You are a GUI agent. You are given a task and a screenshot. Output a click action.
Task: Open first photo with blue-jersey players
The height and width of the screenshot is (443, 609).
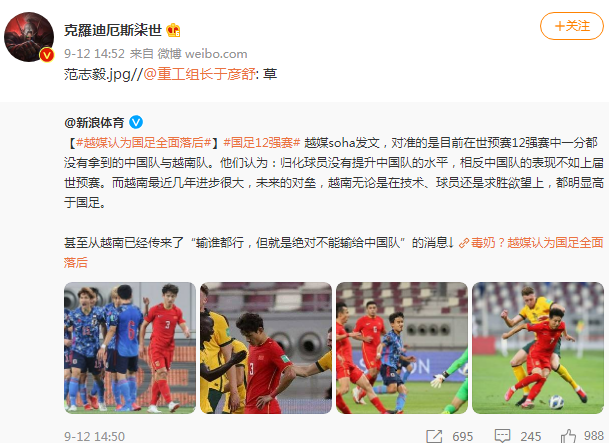click(x=130, y=348)
